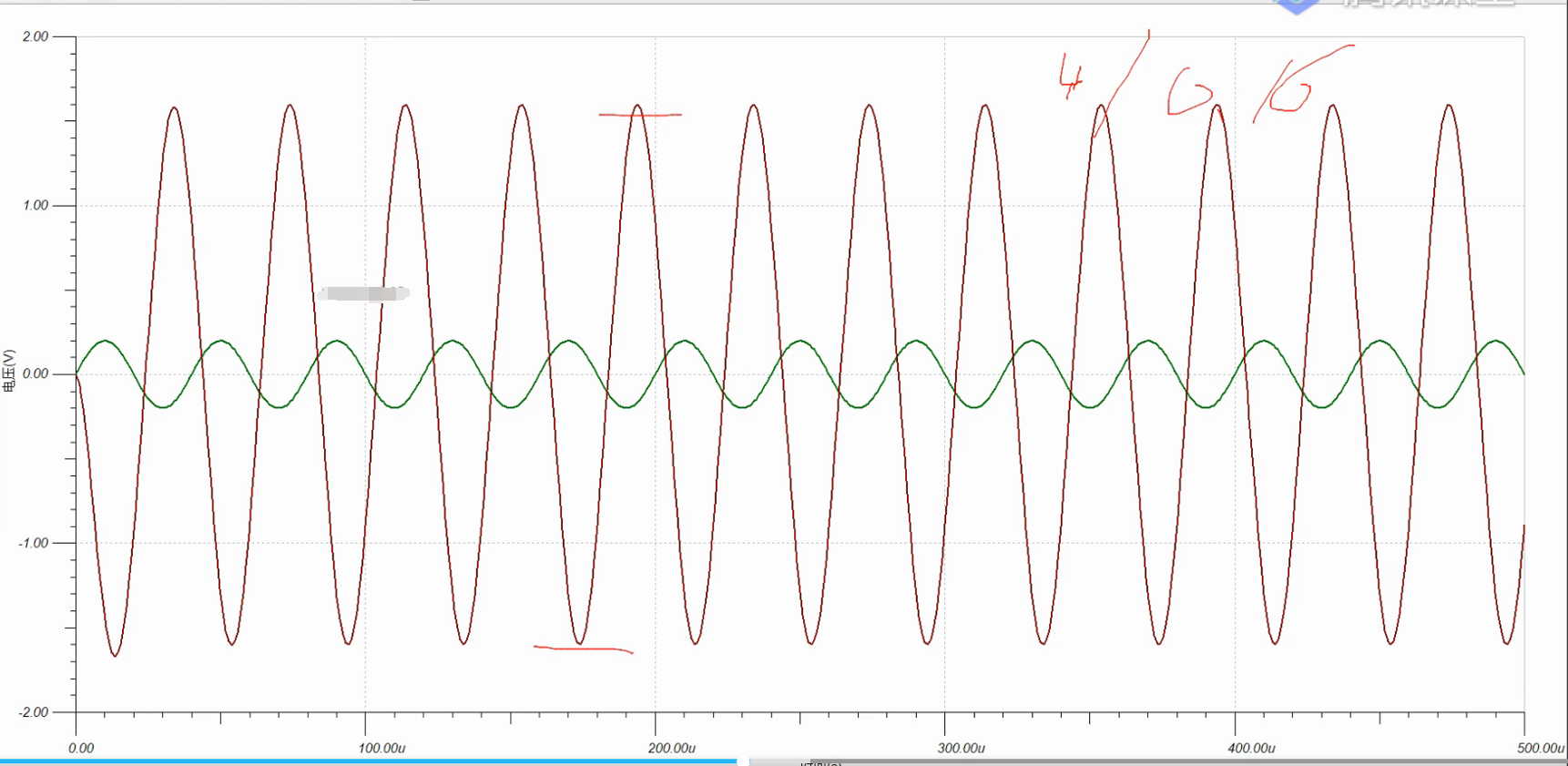This screenshot has height=766, width=1568.
Task: Click the 0.00 time axis label on x-axis
Action: pos(81,748)
